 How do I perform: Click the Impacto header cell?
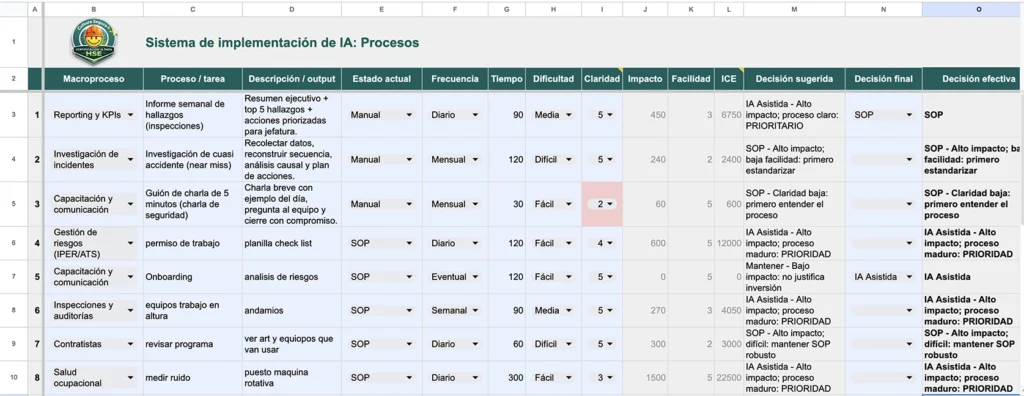(645, 78)
